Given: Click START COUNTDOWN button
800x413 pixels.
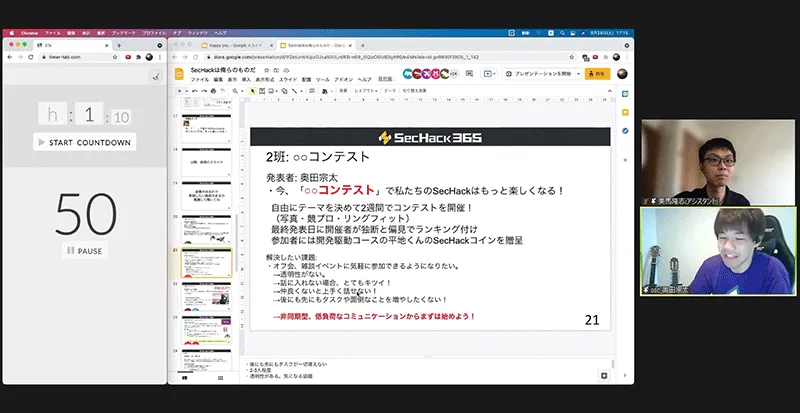Looking at the screenshot, I should [85, 142].
